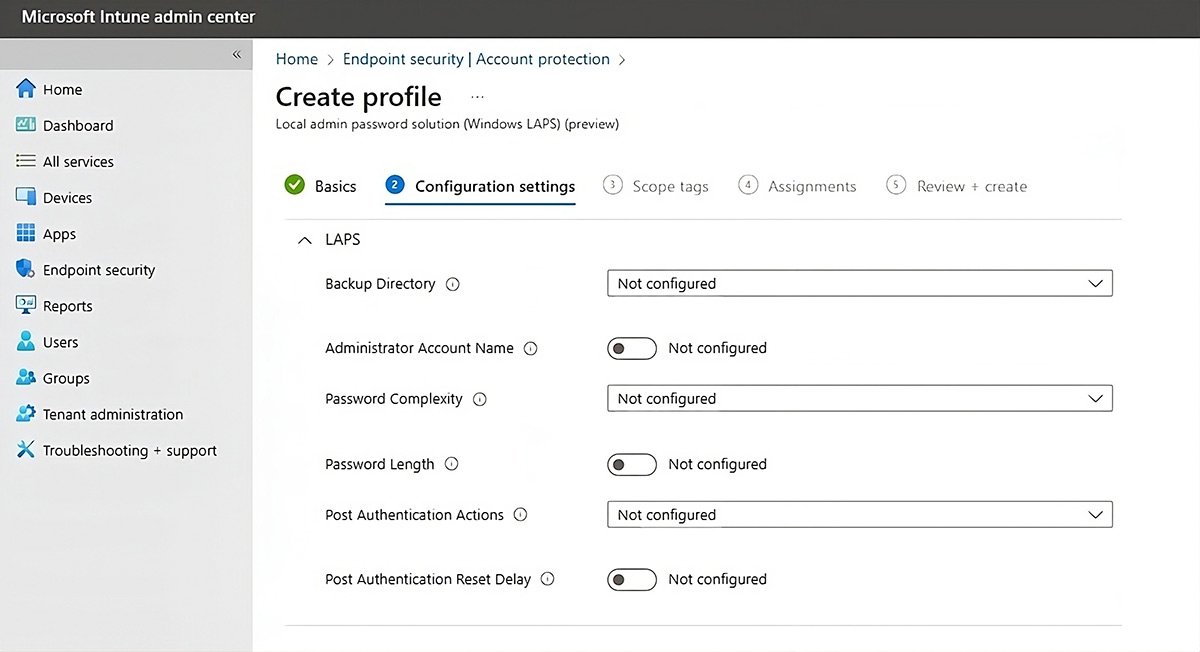Enable the Administrator Account Name setting
This screenshot has height=652, width=1200.
click(631, 347)
